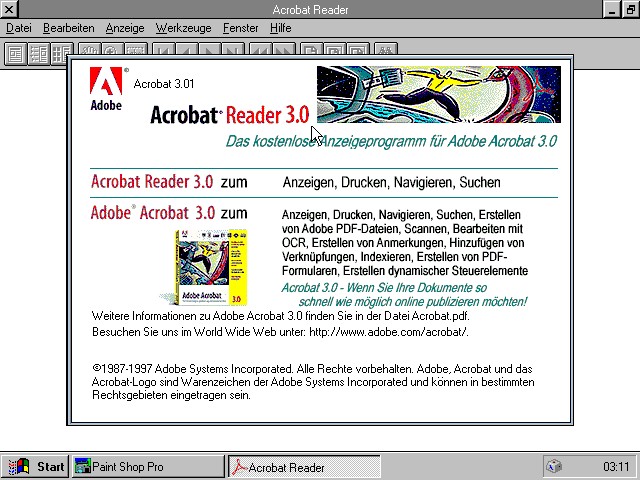Click the Previous Page arrow icon
Screen dimensions: 640x480
pos(187,49)
